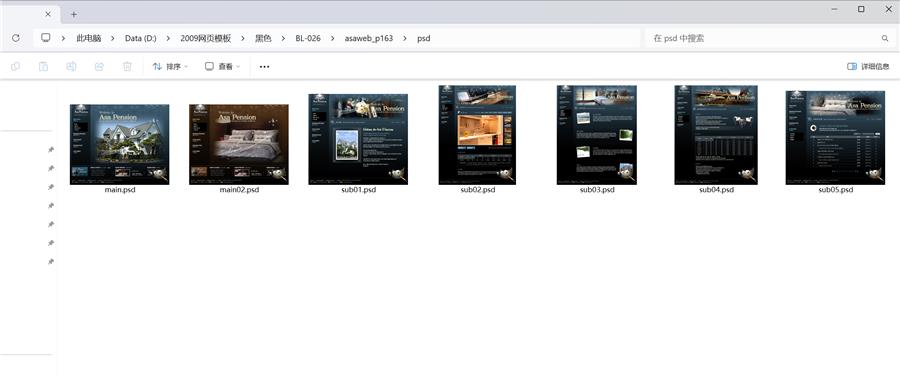900x380 pixels.
Task: Select the sub03.psd thumbnail
Action: click(x=596, y=135)
